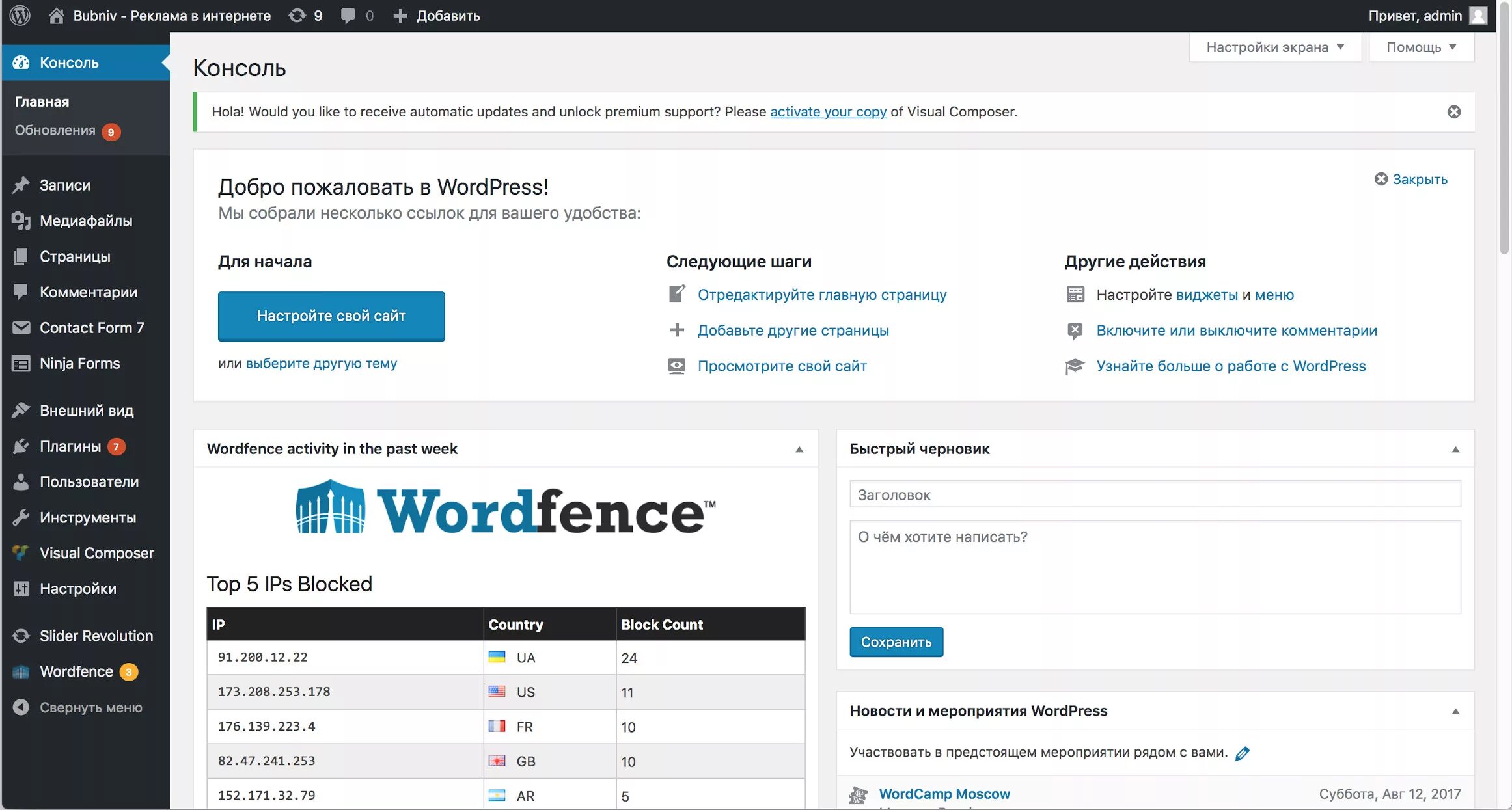Click the plus icon next to Добавить
The height and width of the screenshot is (810, 1512).
[400, 16]
